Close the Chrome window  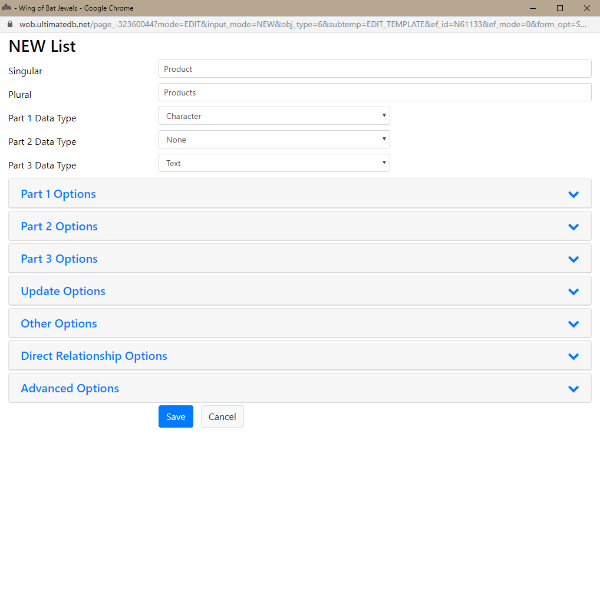pos(587,8)
